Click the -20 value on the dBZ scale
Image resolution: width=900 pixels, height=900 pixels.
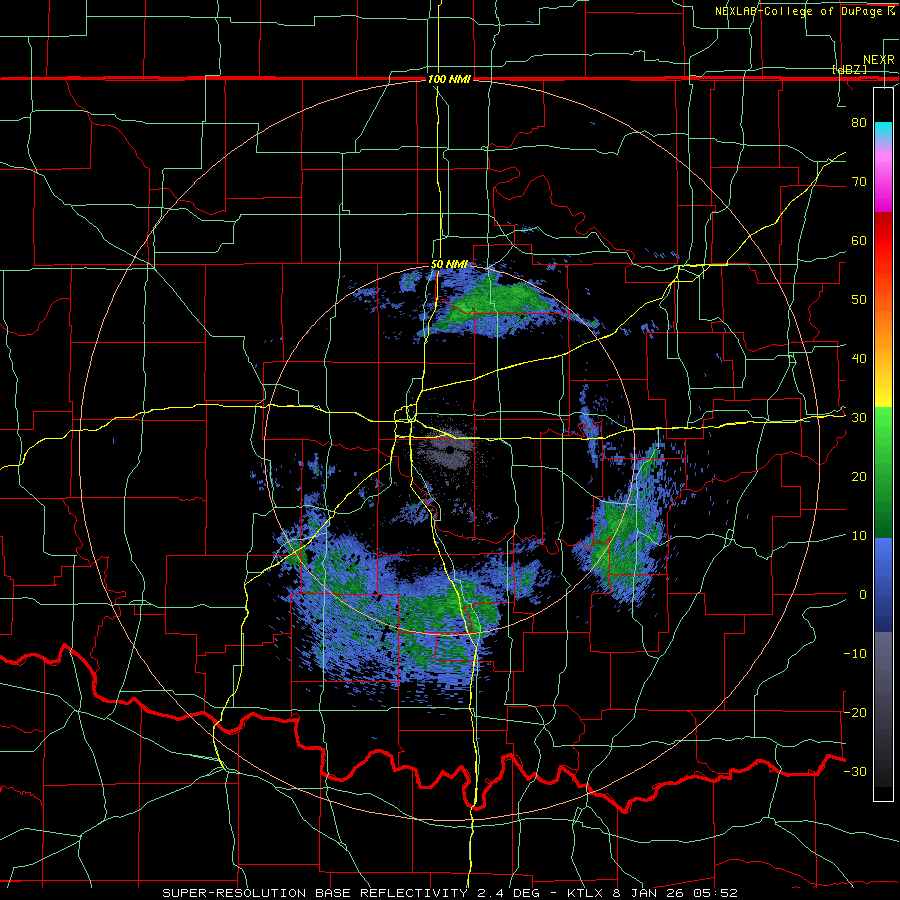click(855, 712)
